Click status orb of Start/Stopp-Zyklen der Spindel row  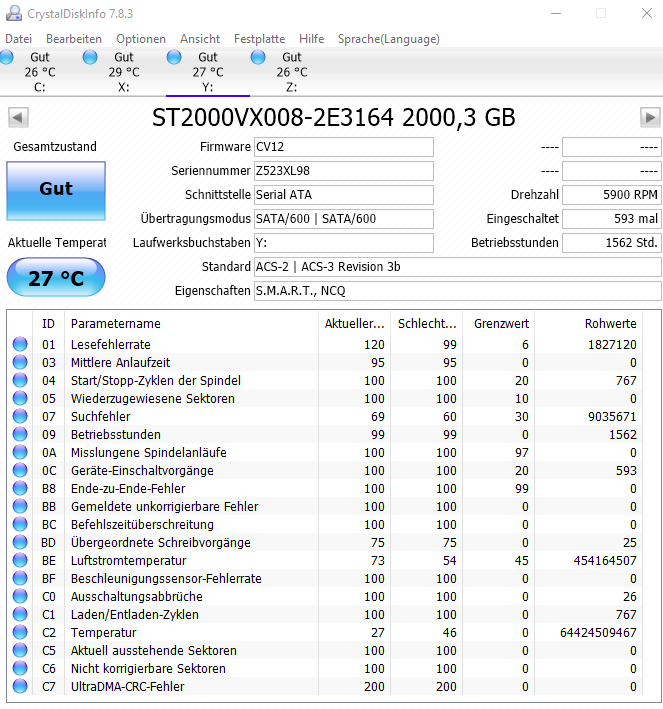click(x=20, y=381)
